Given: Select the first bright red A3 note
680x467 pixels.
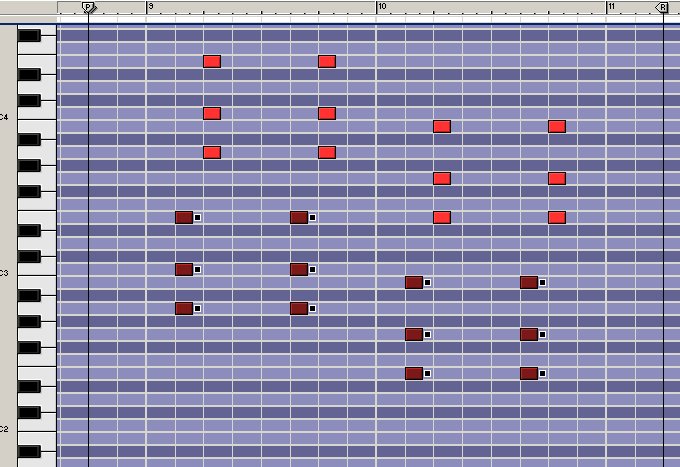Looking at the screenshot, I should click(x=211, y=152).
